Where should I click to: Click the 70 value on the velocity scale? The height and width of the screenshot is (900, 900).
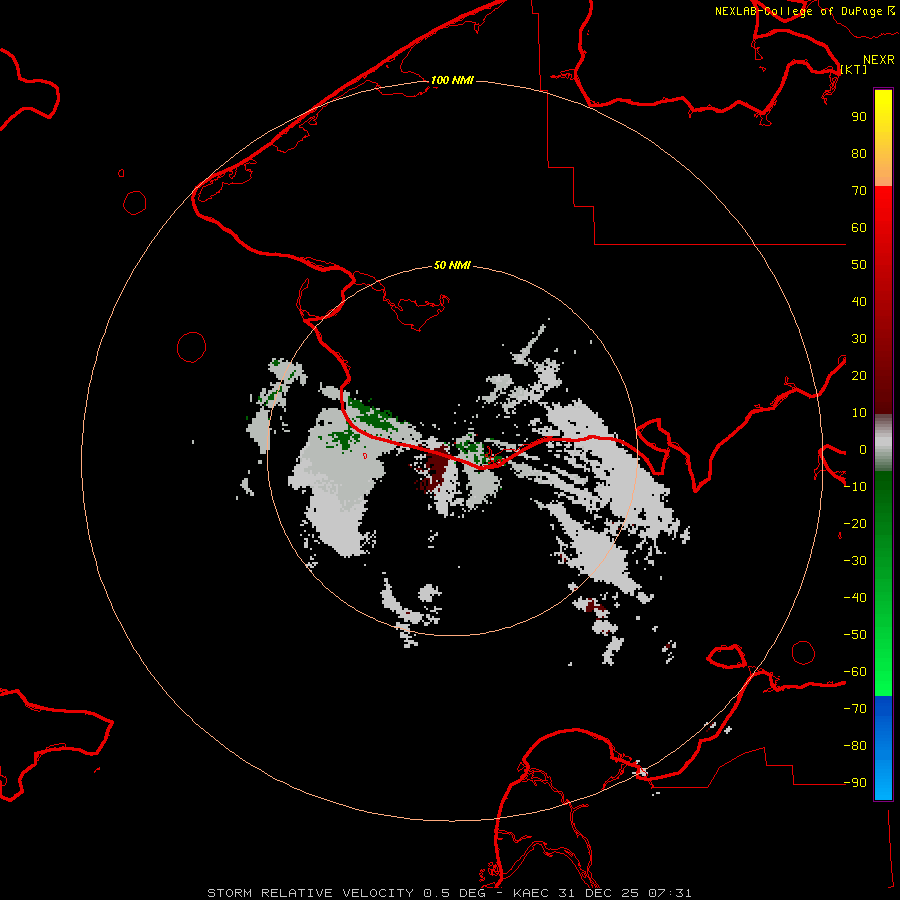(x=859, y=191)
